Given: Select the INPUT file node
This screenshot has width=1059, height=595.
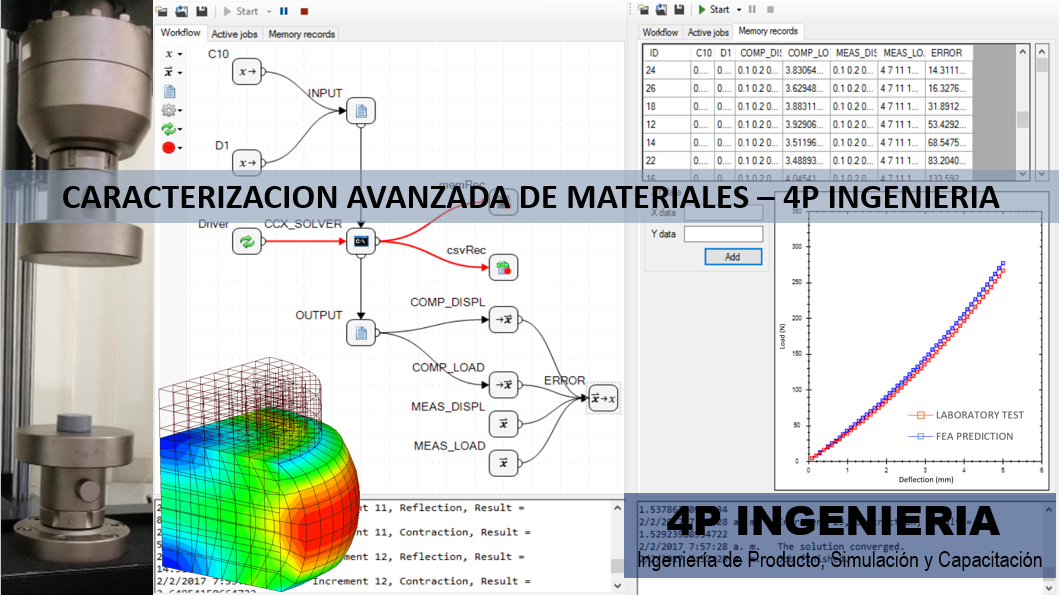Looking at the screenshot, I should click(361, 111).
